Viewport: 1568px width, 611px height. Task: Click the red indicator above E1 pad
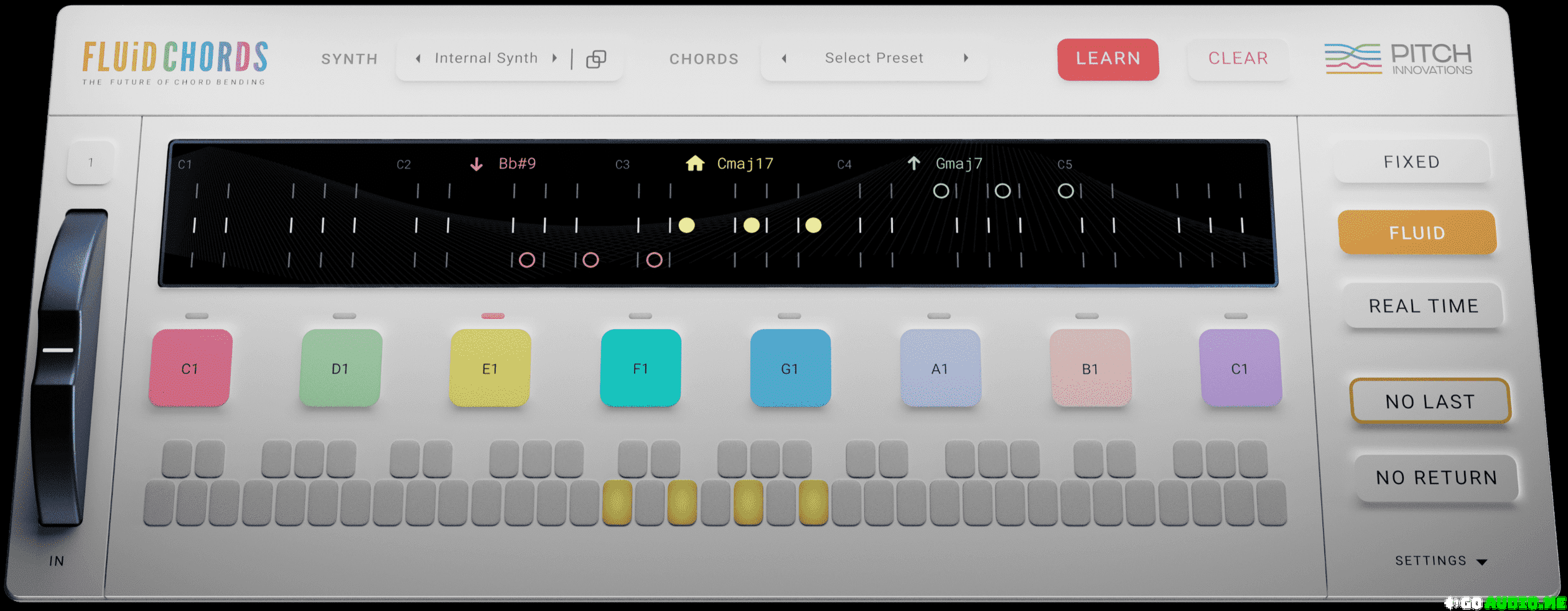click(493, 316)
